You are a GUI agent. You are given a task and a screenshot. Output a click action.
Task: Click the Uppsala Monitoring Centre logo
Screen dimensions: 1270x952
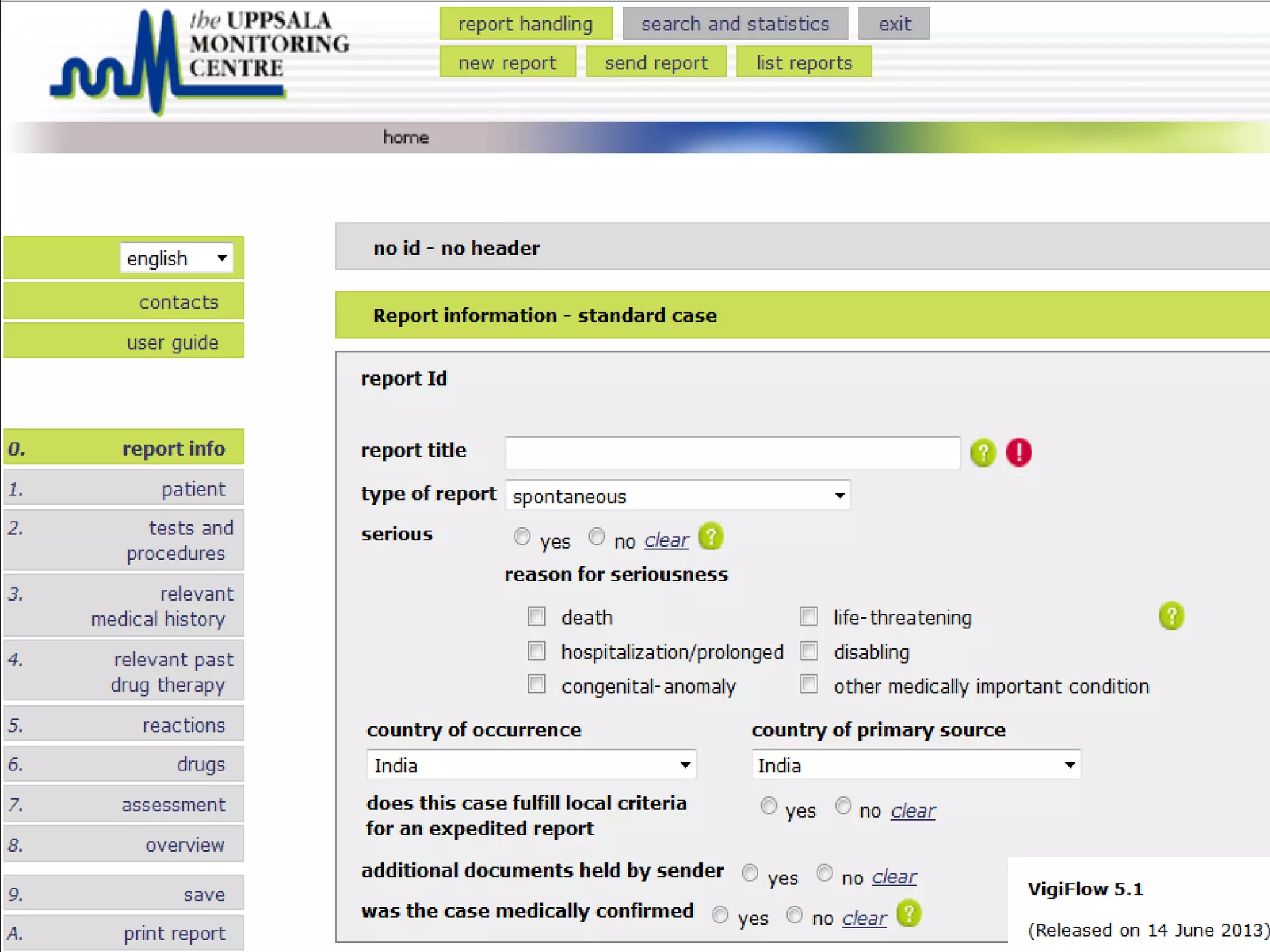coord(200,60)
